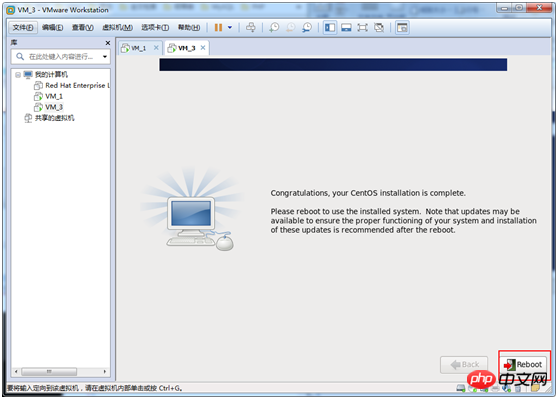Toggle the console view icon at toolbar end
The image size is (558, 399).
402,27
